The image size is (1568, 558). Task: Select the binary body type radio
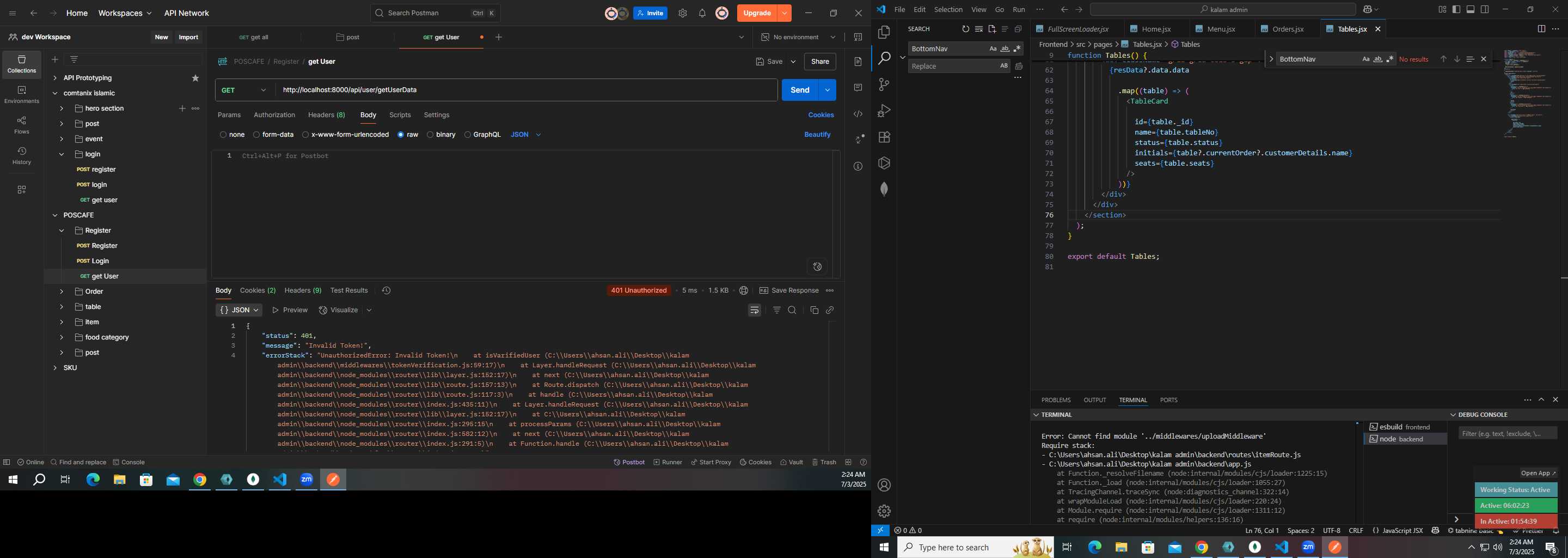point(430,135)
